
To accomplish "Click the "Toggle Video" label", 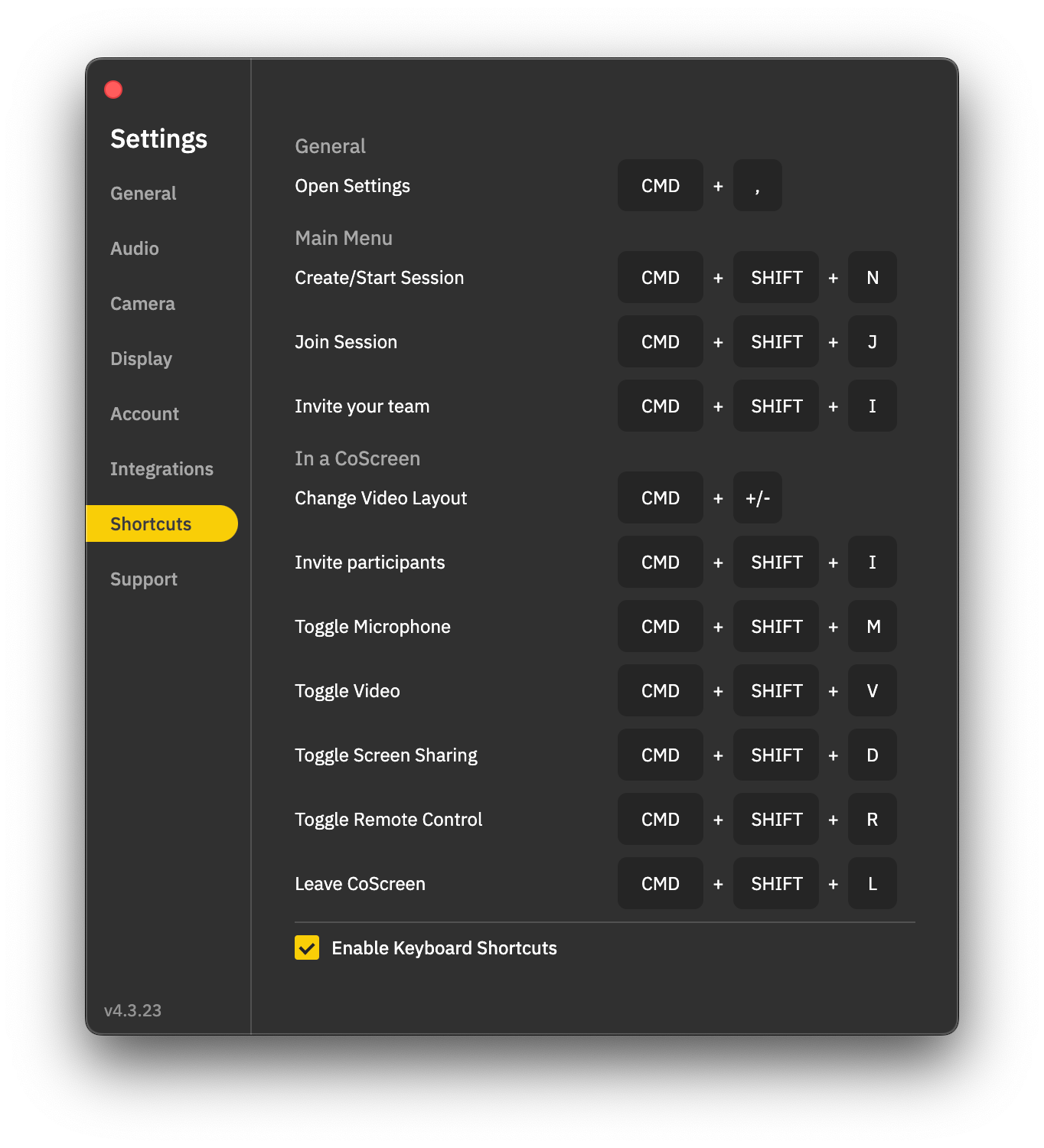I will point(347,691).
